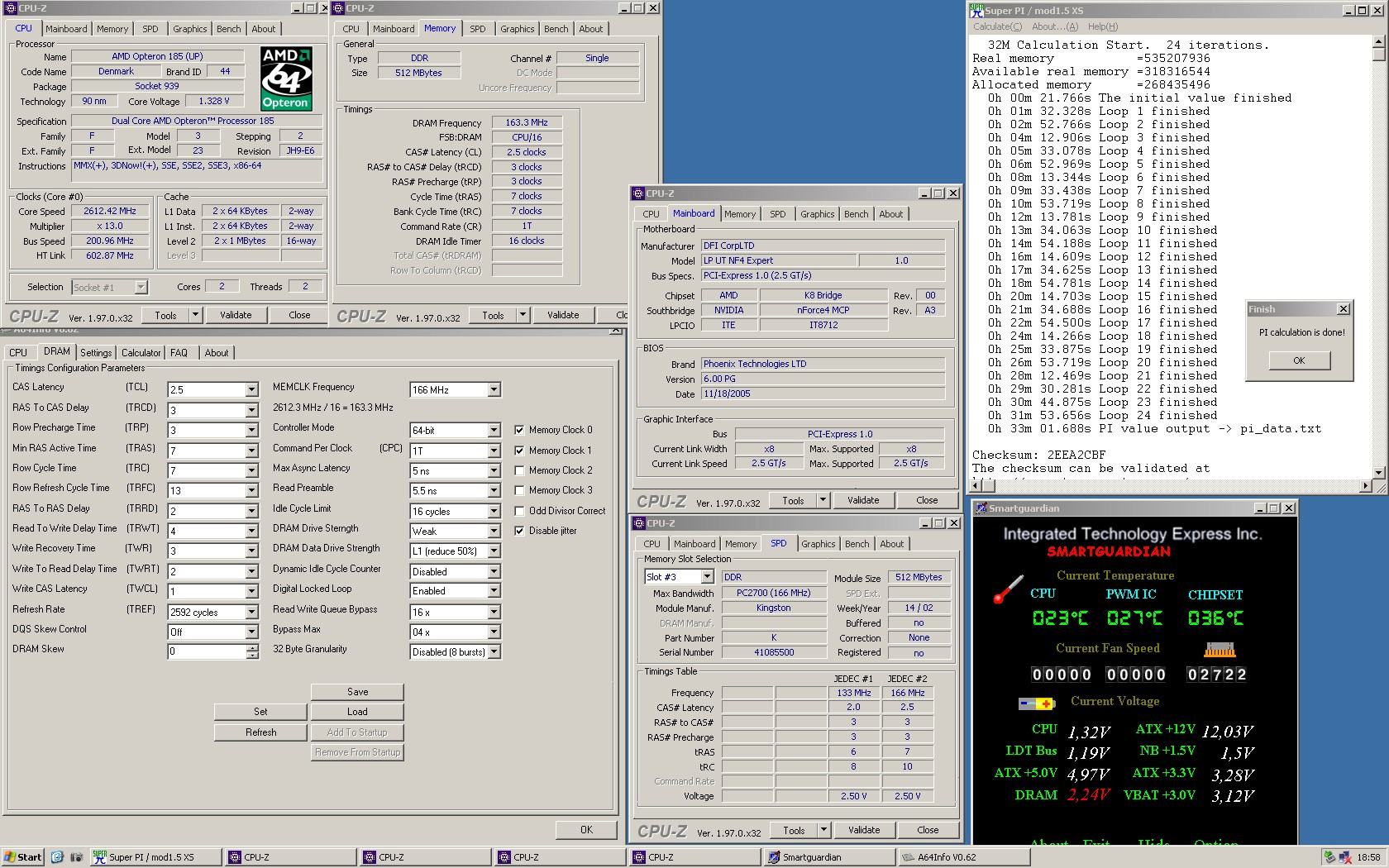The image size is (1389, 868).
Task: Toggle Disable jitter checkbox
Action: [519, 531]
